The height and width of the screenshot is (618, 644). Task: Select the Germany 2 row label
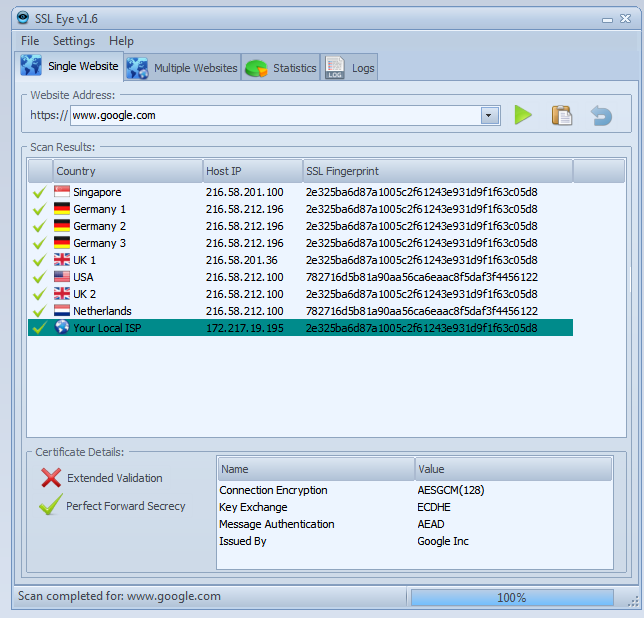[x=99, y=226]
